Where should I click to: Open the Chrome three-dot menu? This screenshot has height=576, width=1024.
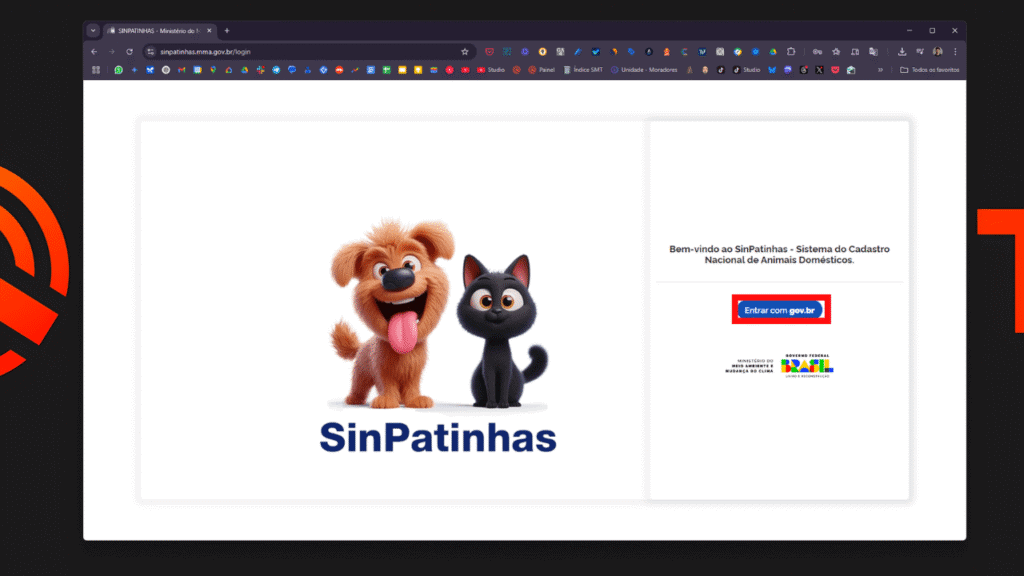(x=955, y=51)
